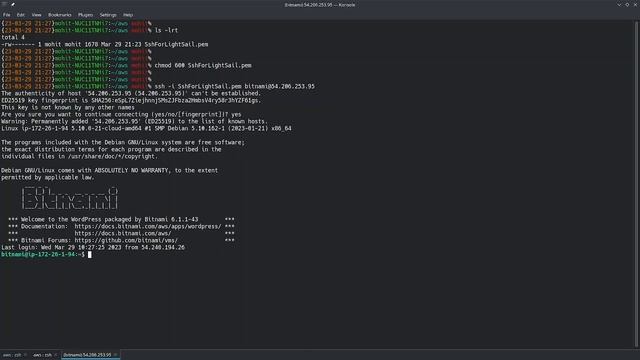This screenshot has height=360, width=640.
Task: Close the bitnami 54.206.253.95 tab
Action: [x=116, y=355]
